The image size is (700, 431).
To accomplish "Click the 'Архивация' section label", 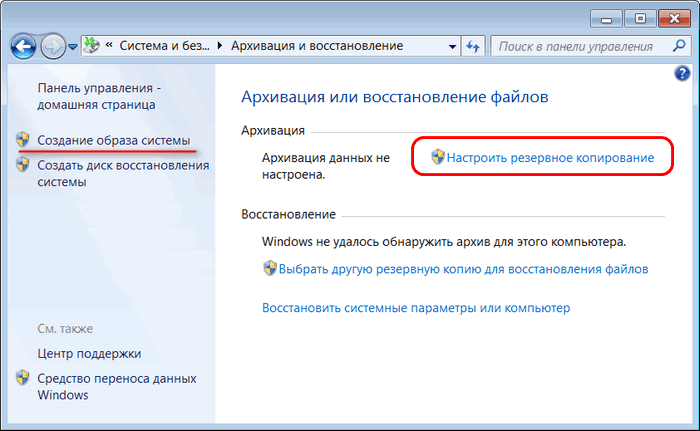I will (273, 130).
